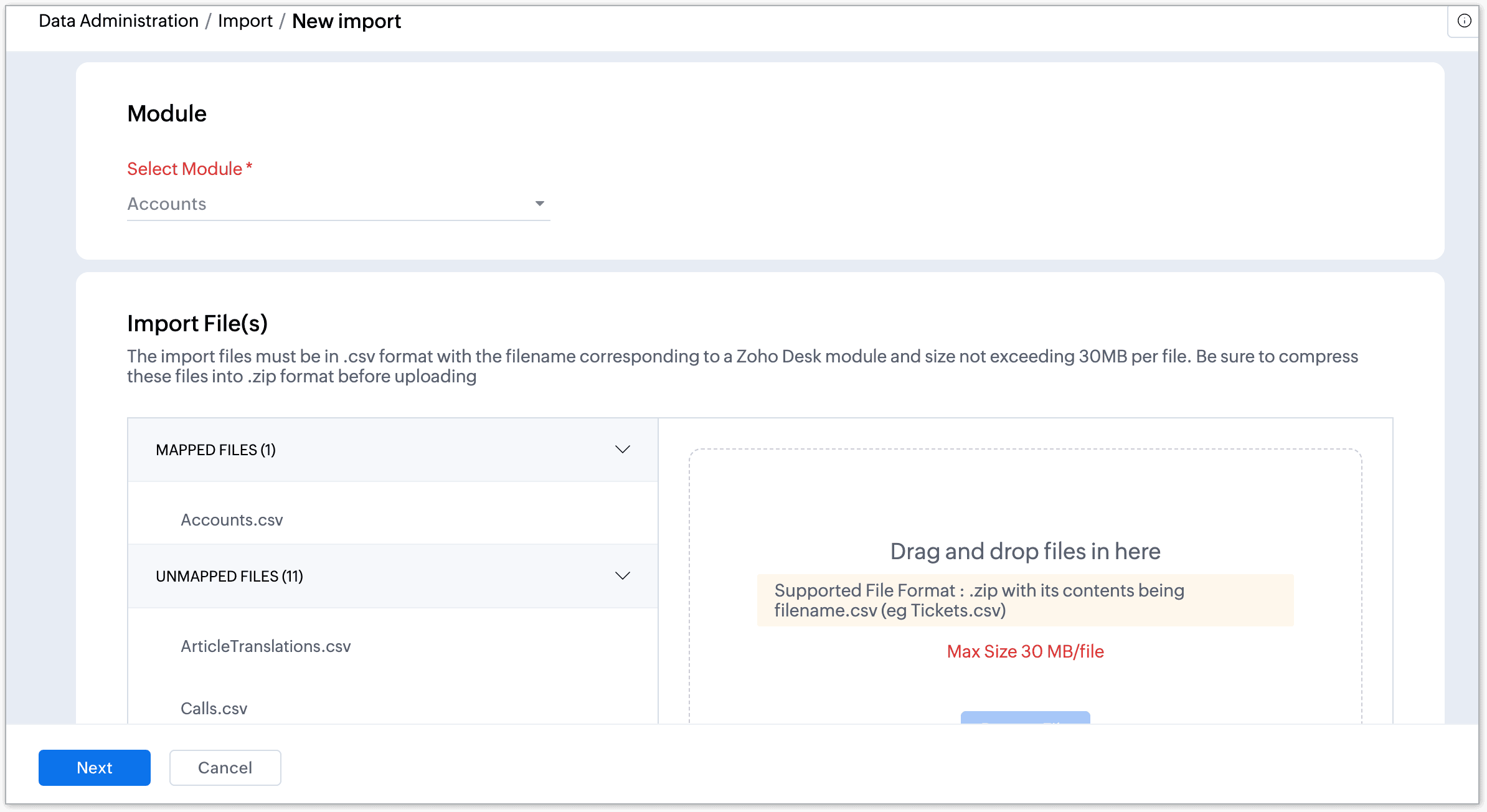This screenshot has width=1487, height=812.
Task: Go to Data Administration breadcrumb
Action: coord(118,21)
